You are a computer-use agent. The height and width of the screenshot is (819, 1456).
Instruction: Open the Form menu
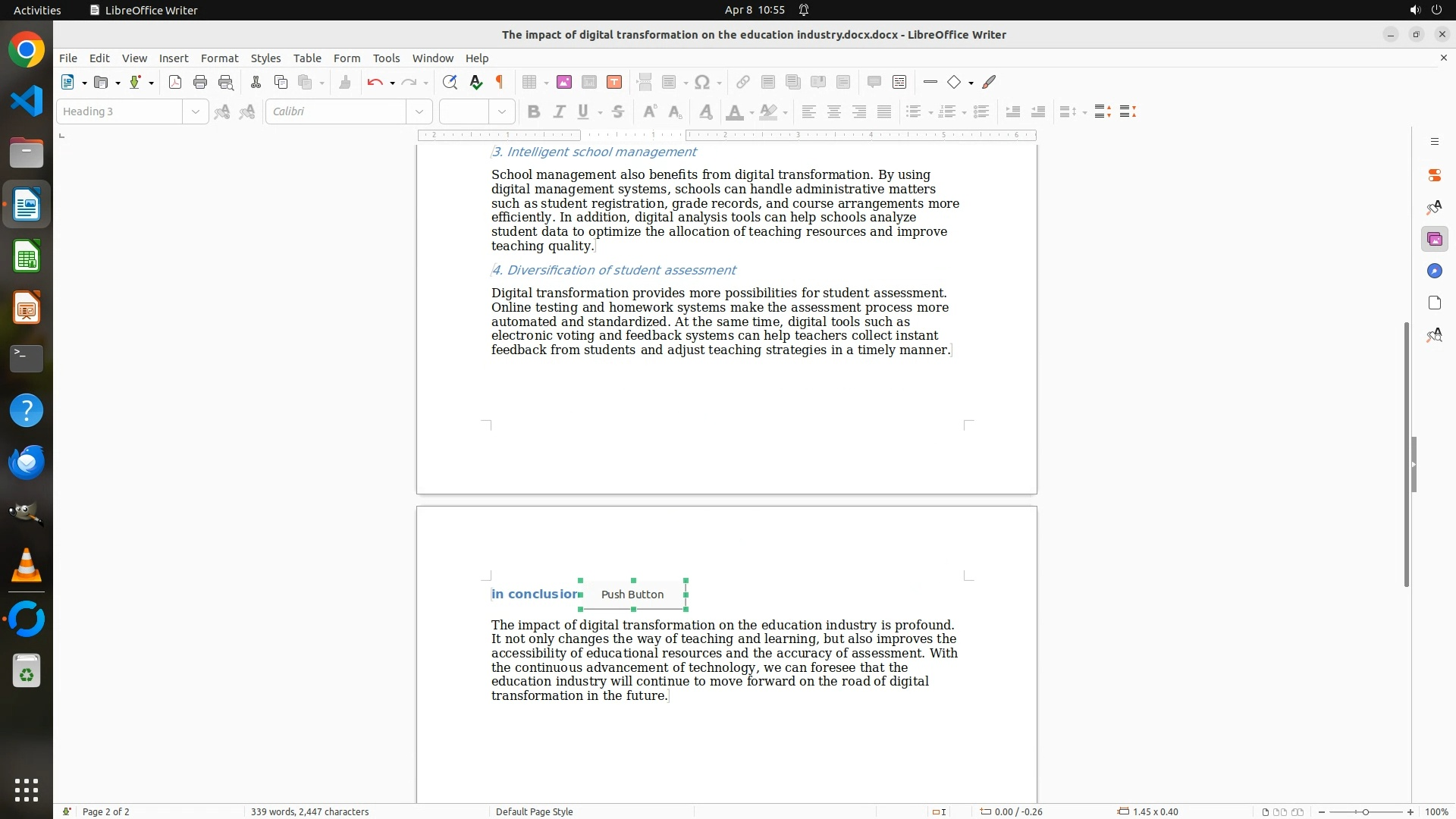(x=347, y=58)
